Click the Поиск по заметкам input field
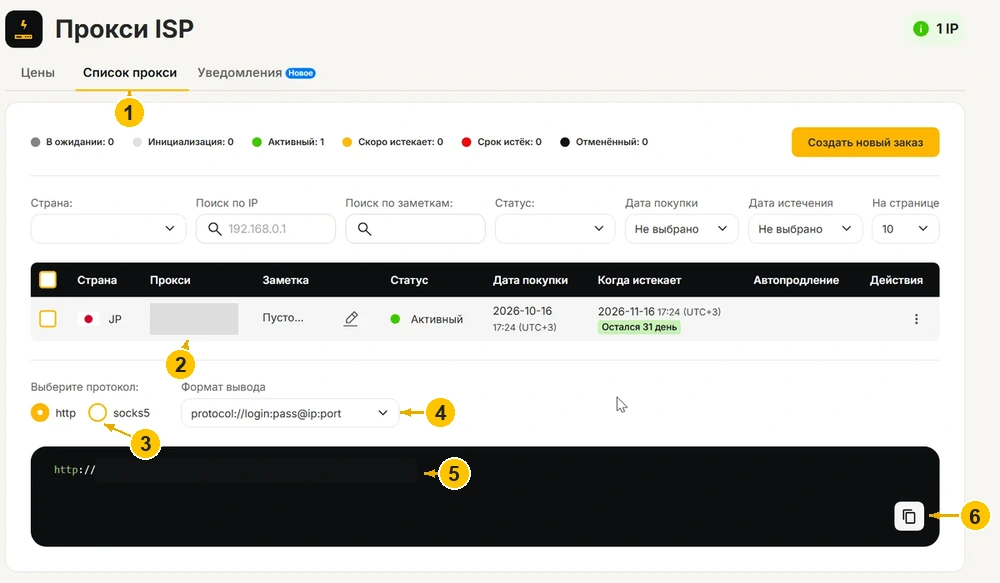This screenshot has height=583, width=1000. point(415,229)
